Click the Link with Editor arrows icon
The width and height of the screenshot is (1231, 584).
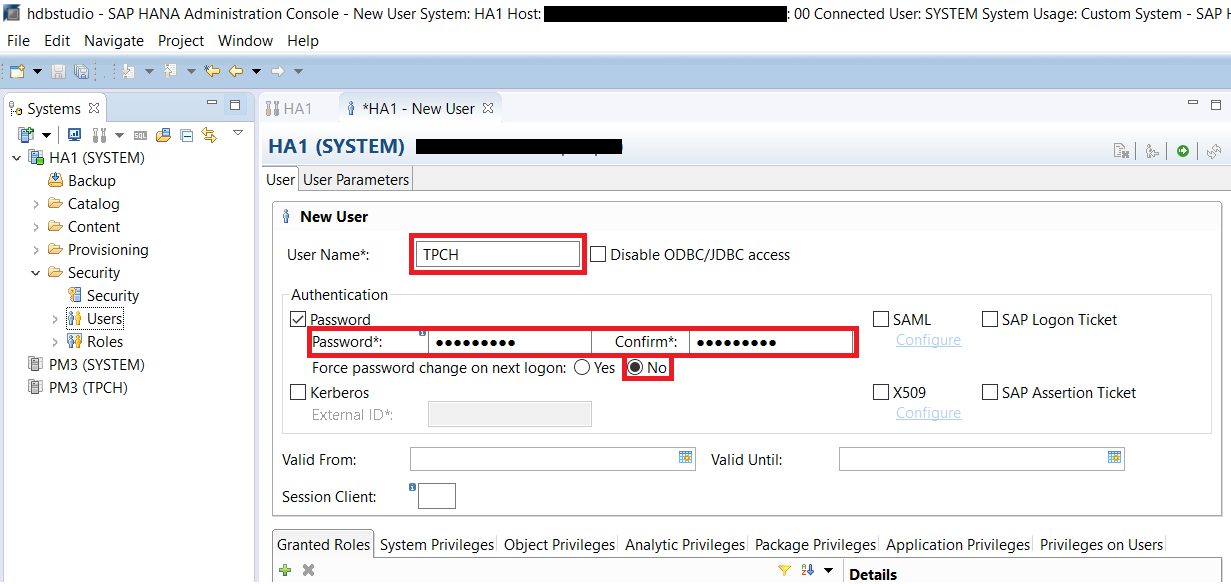tap(209, 135)
